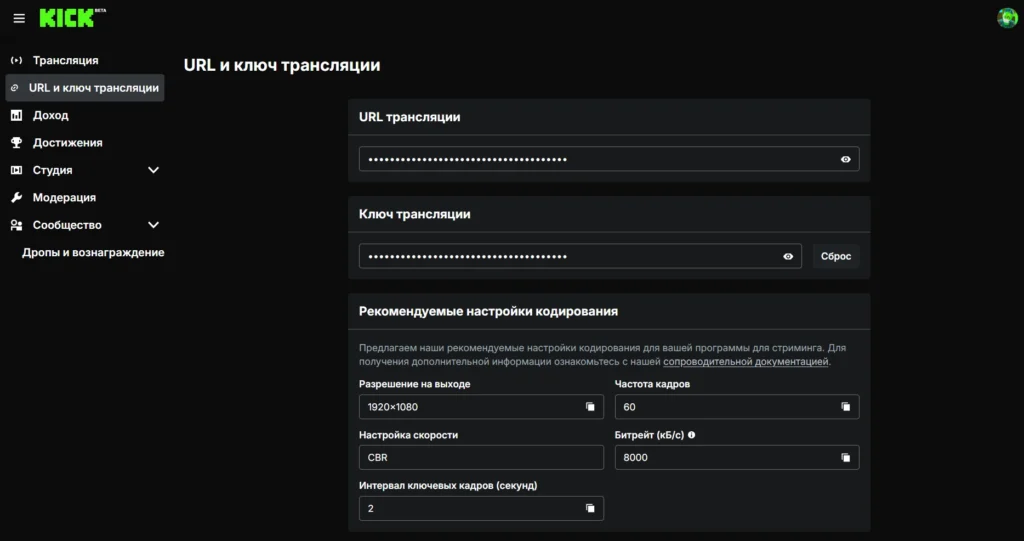Click the Разрешение на выходе label
The height and width of the screenshot is (541, 1024).
415,384
